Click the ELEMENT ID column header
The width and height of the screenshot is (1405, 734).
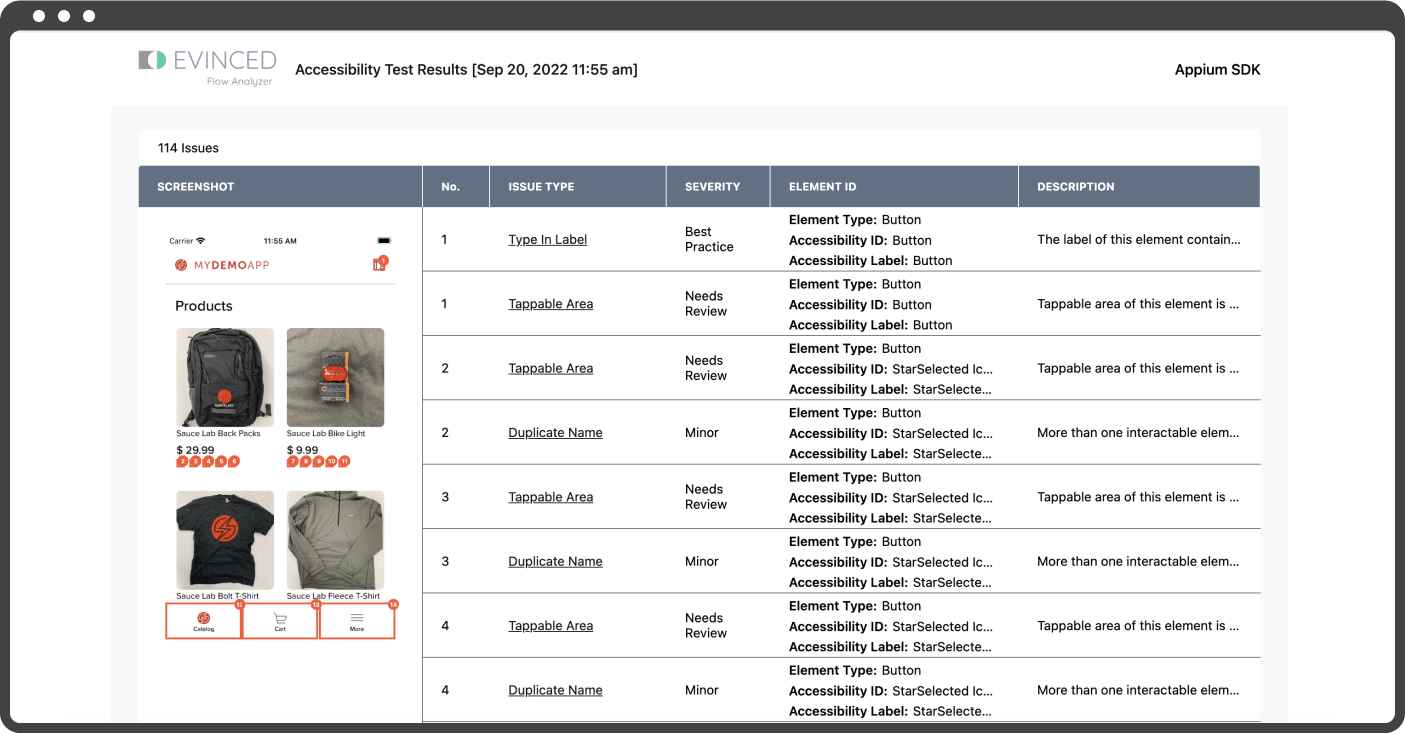point(822,187)
